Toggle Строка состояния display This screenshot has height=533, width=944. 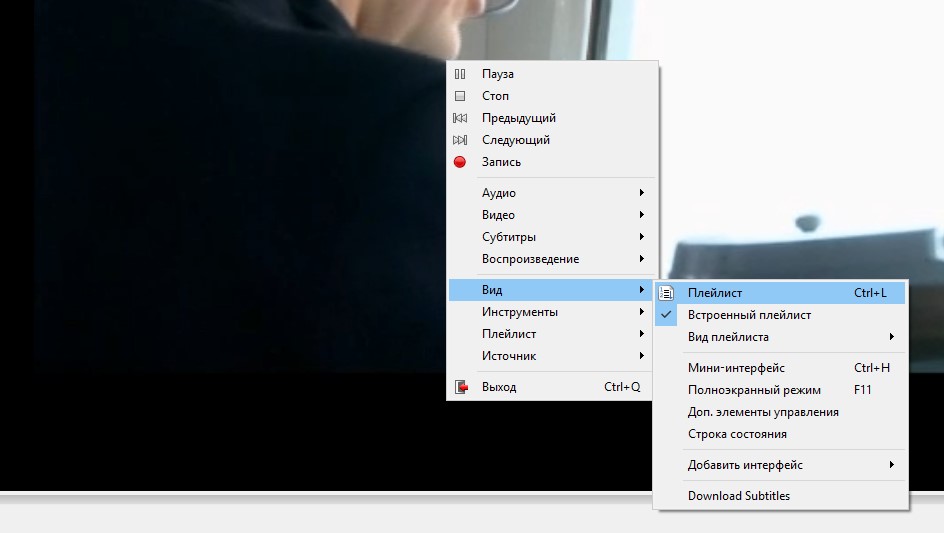coord(737,434)
